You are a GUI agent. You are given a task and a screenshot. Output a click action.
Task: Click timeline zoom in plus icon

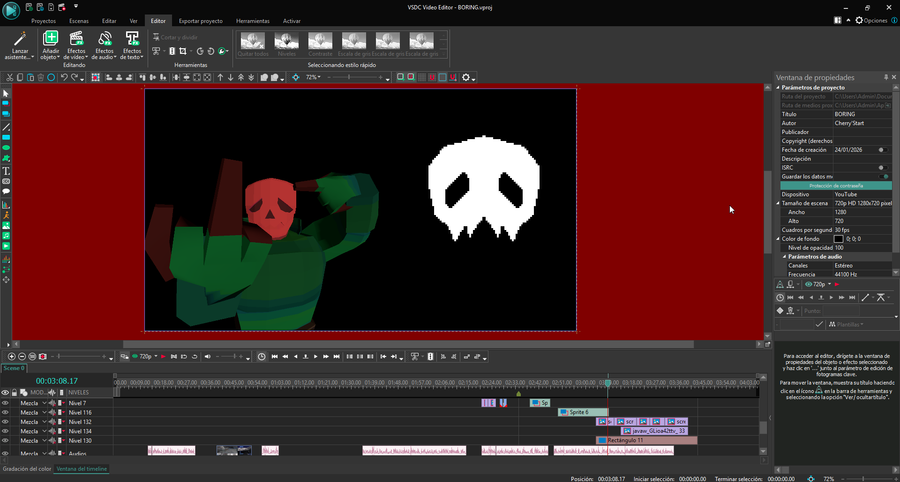pos(11,356)
